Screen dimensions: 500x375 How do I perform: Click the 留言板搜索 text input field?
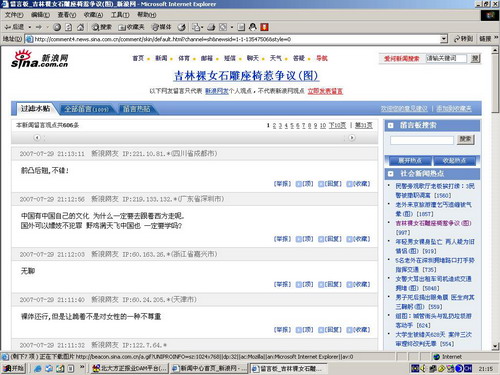422,140
